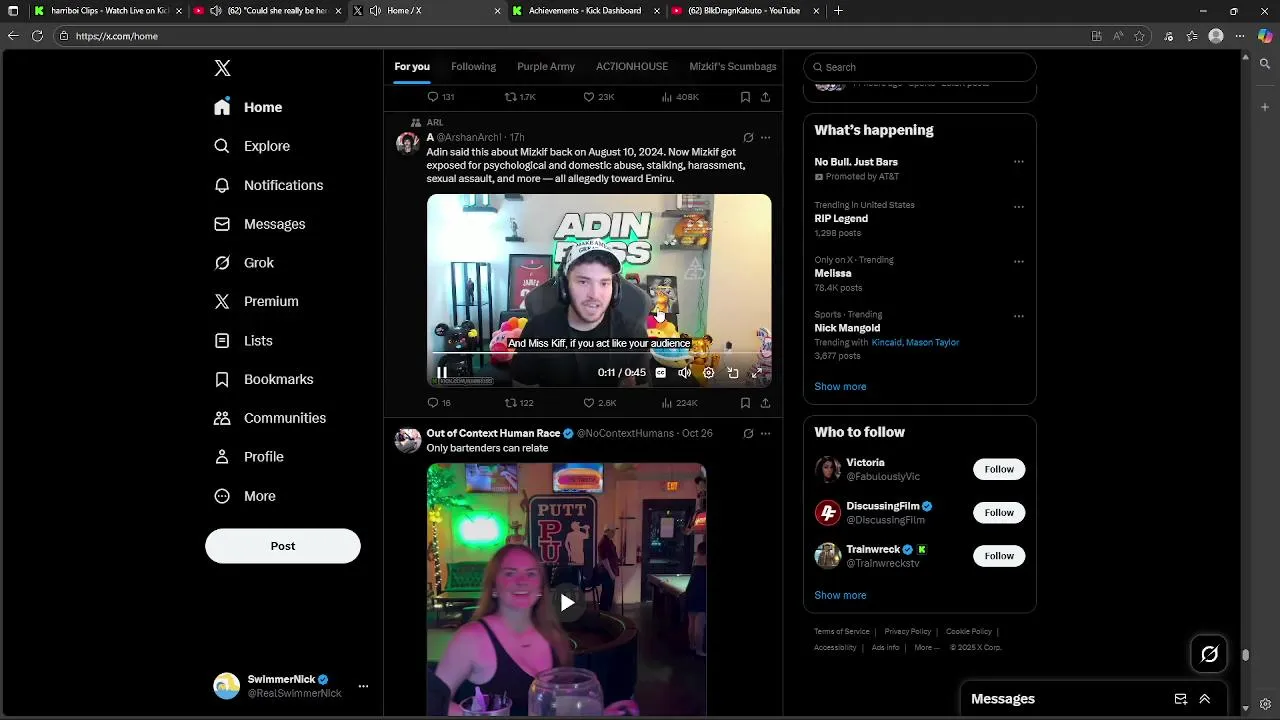Open more options on ArshanArchi post
The width and height of the screenshot is (1280, 720).
[x=765, y=138]
